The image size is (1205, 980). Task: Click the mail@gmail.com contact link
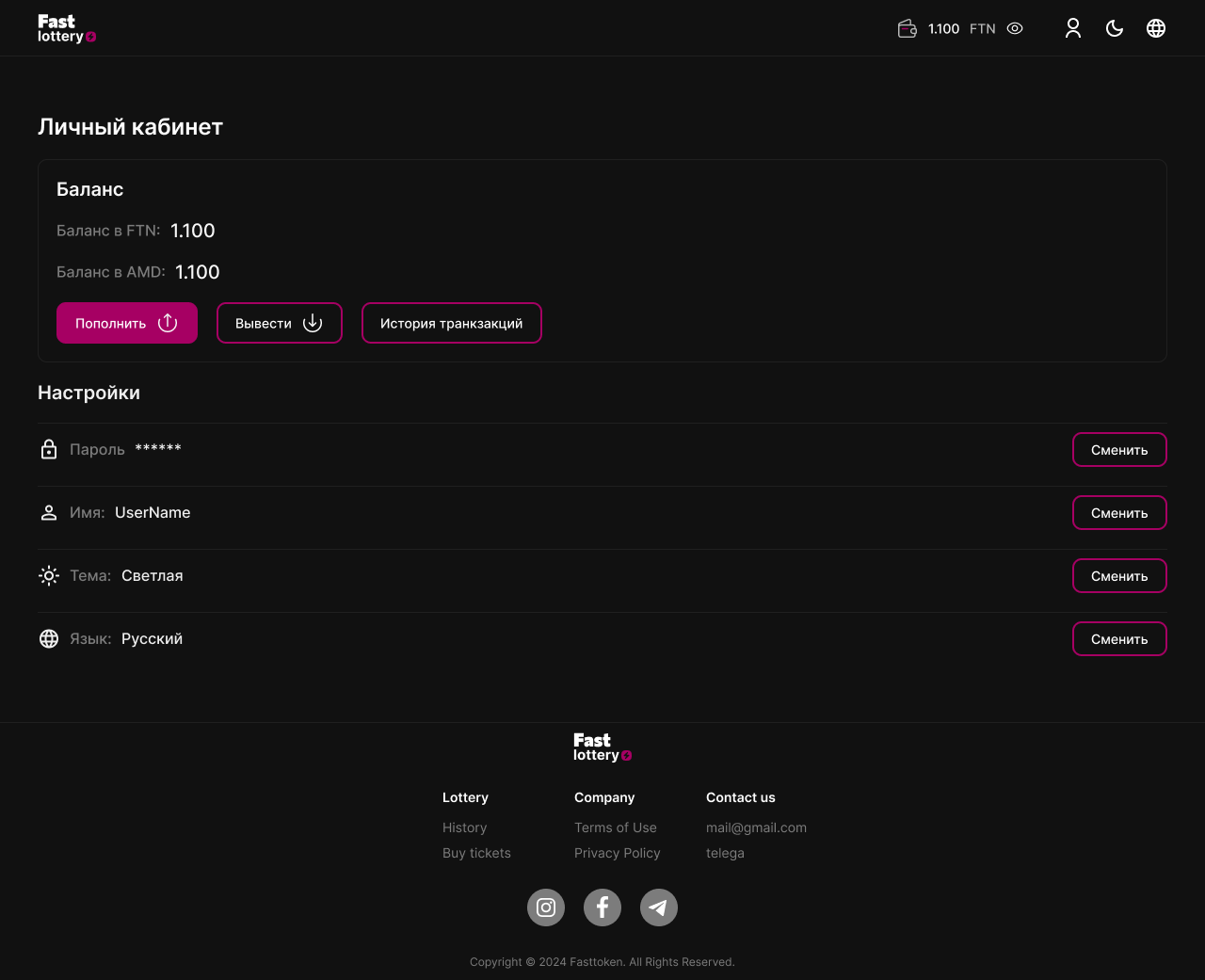tap(756, 827)
